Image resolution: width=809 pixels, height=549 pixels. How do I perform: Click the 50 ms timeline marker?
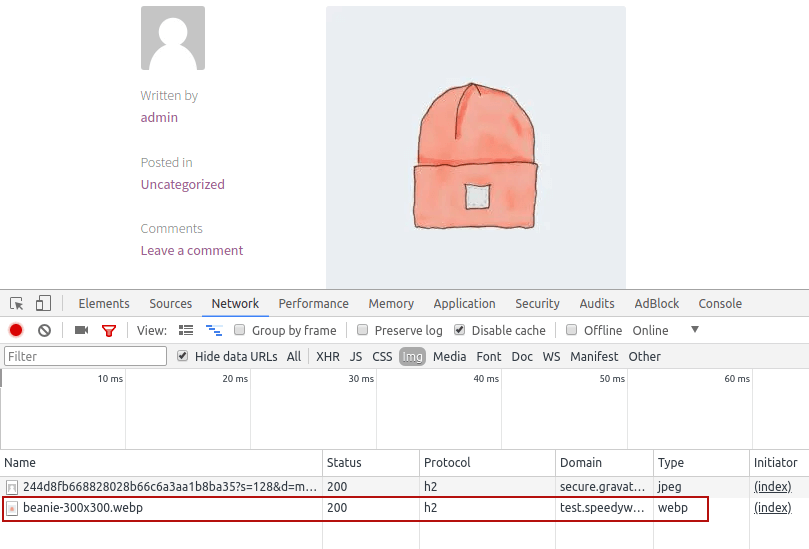tap(612, 379)
